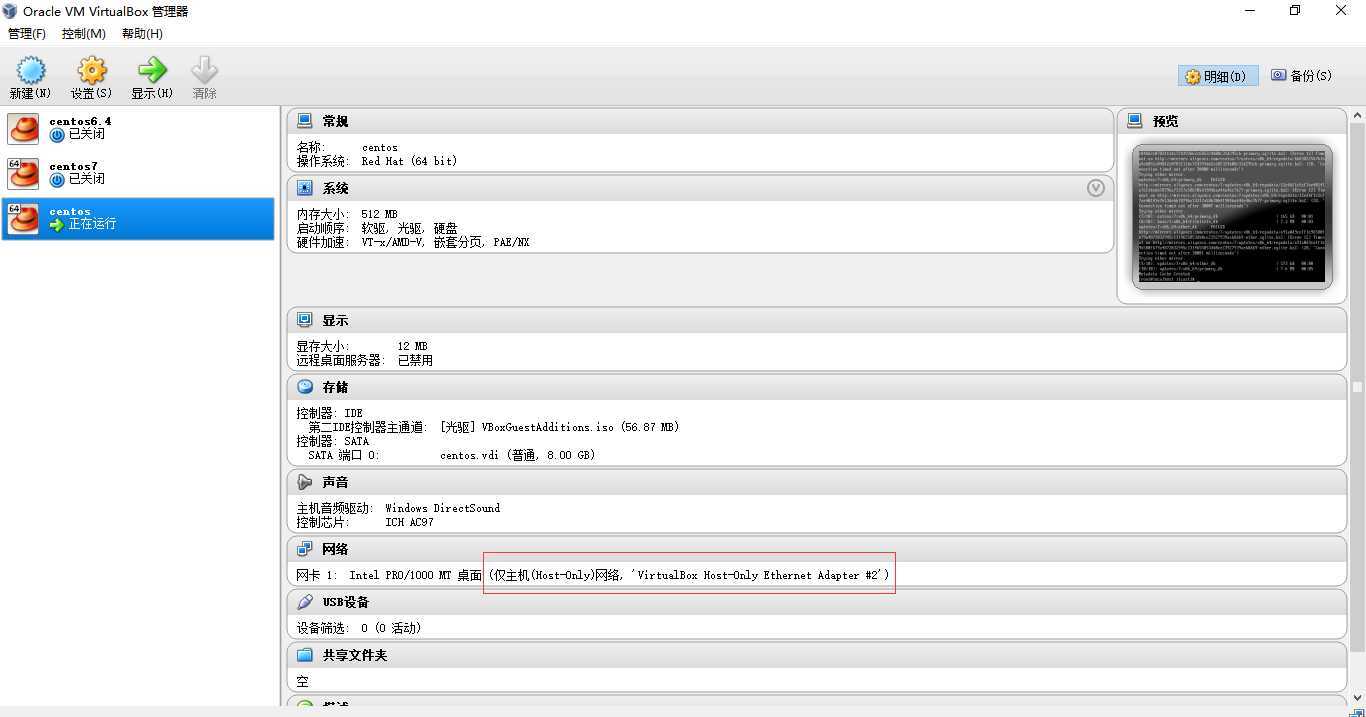
Task: Click the System (系统) chip icon
Action: click(x=305, y=188)
